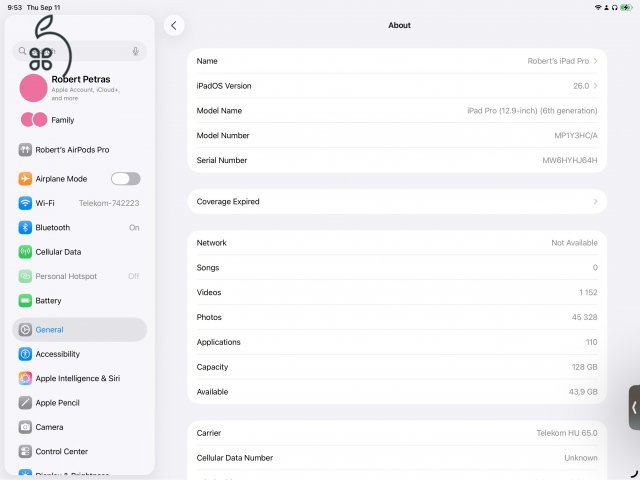Open Coverage Expired chevron
This screenshot has width=640, height=480.
[596, 202]
